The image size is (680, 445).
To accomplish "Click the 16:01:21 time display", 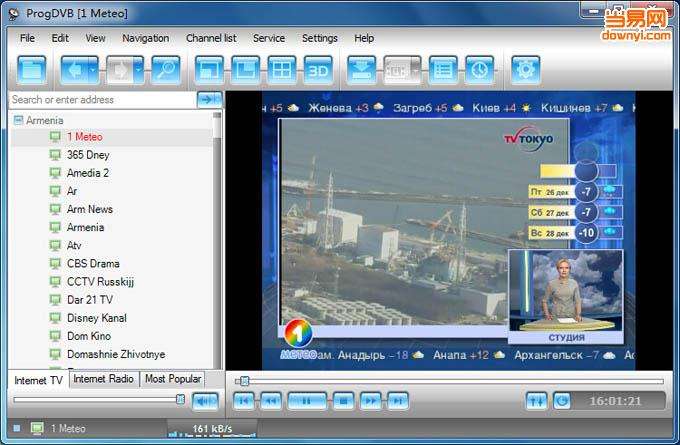I will tap(615, 401).
